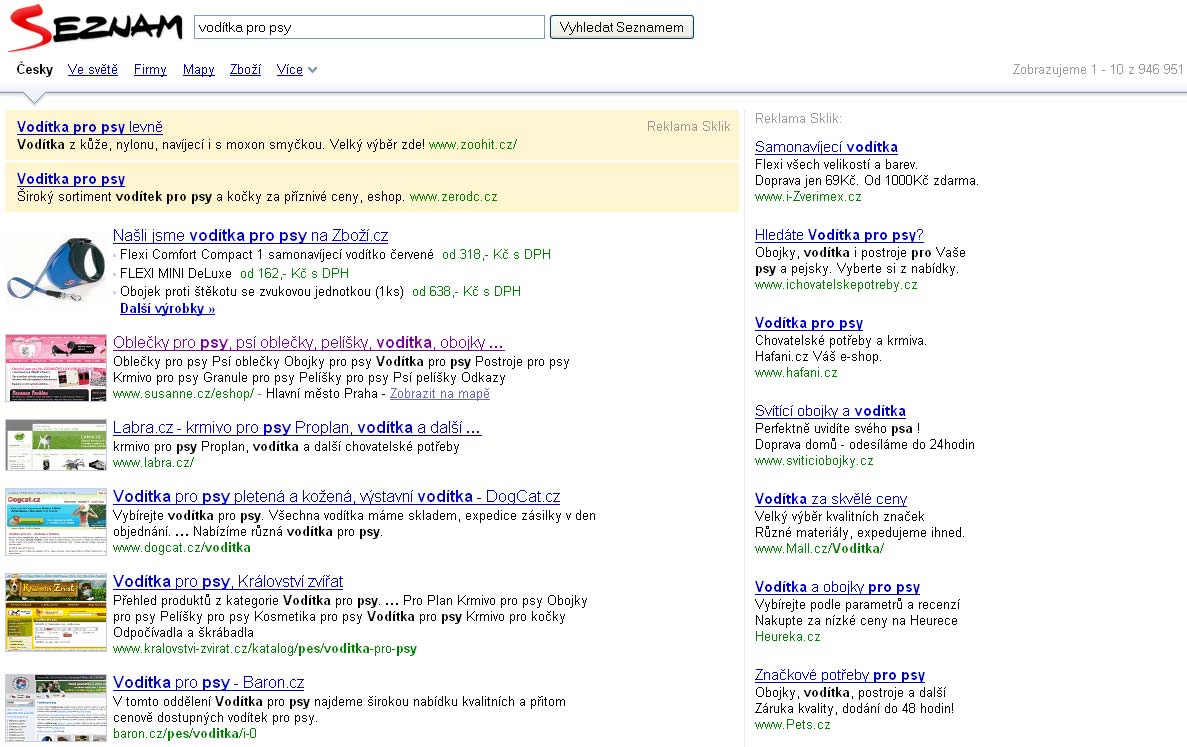1187x747 pixels.
Task: Click the 'Reklama Sklik' label in yellow box
Action: 688,126
